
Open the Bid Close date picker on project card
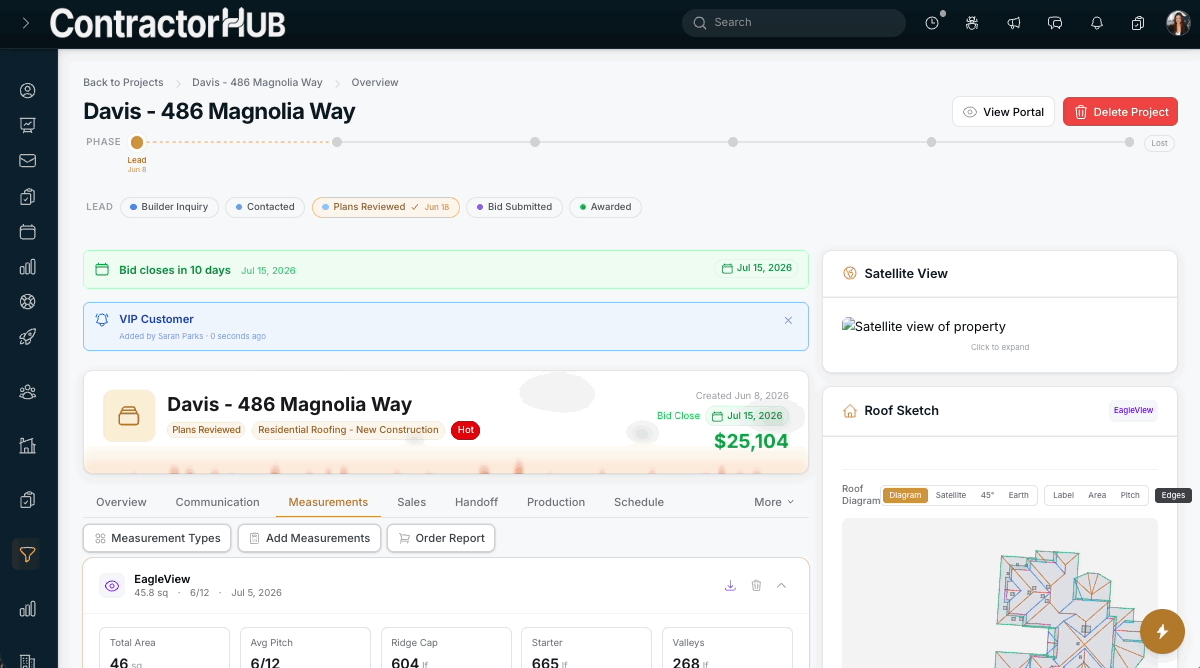point(747,416)
